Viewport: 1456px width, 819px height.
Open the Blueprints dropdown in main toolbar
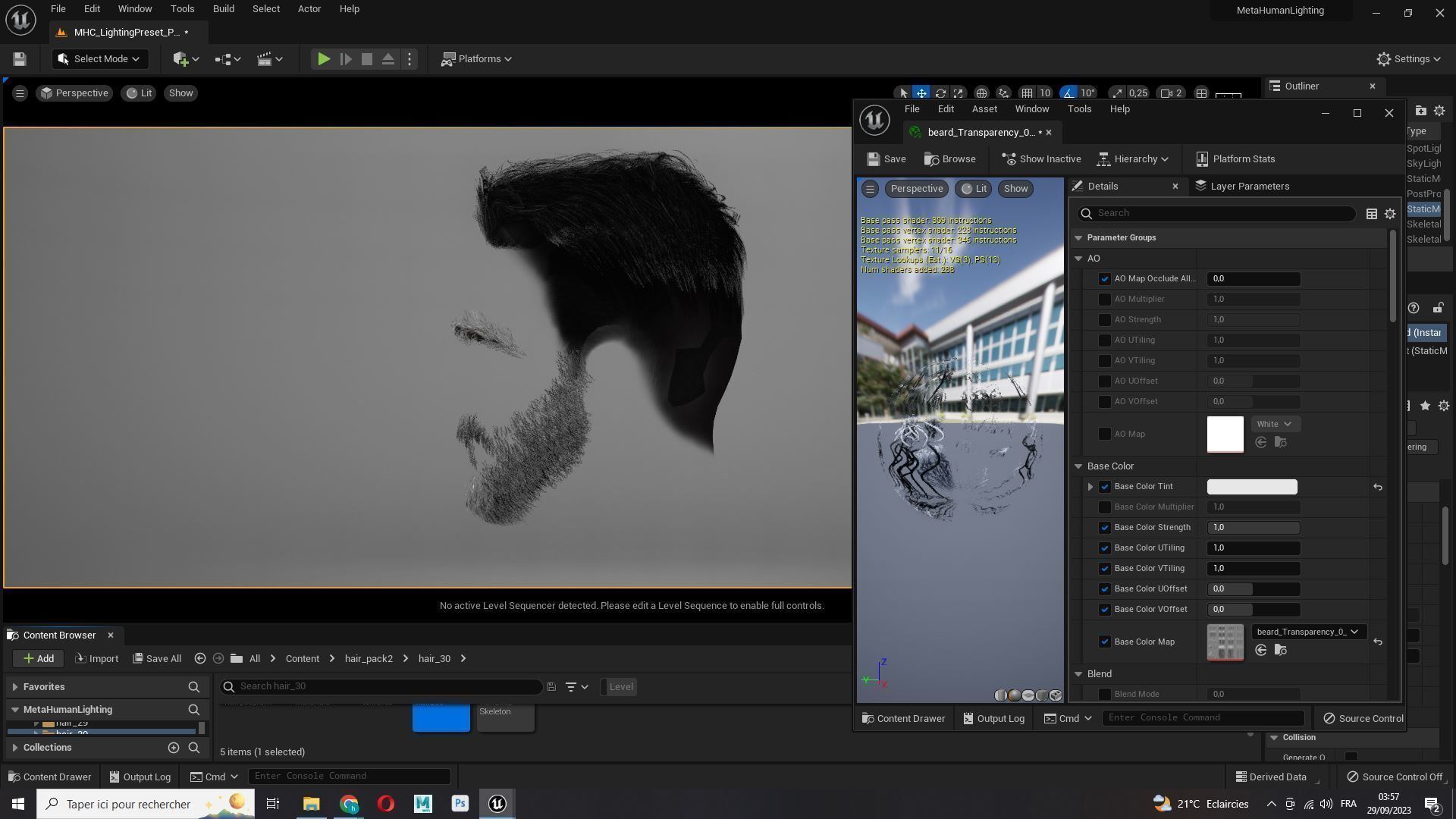[227, 59]
